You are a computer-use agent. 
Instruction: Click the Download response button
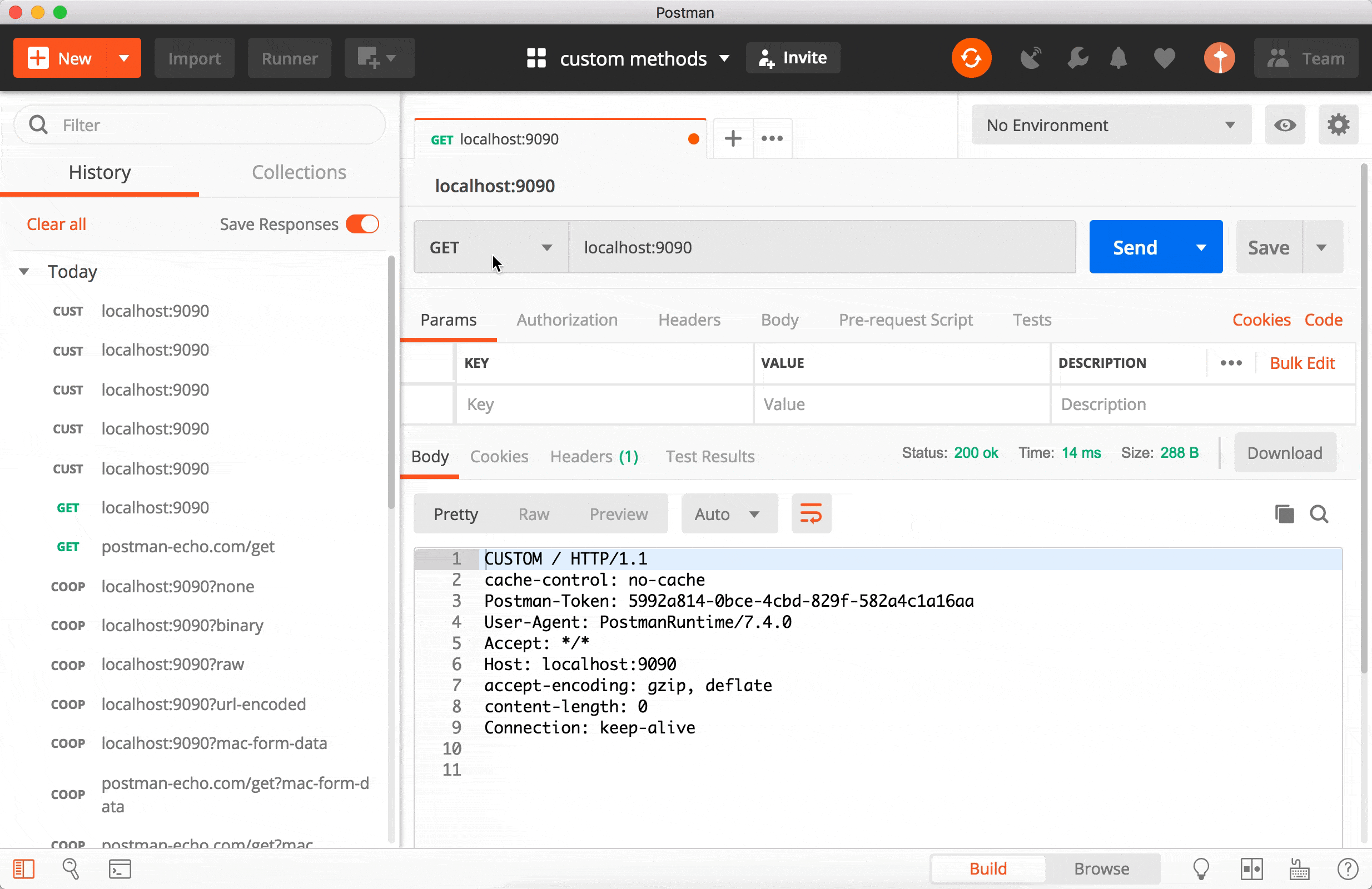point(1284,453)
